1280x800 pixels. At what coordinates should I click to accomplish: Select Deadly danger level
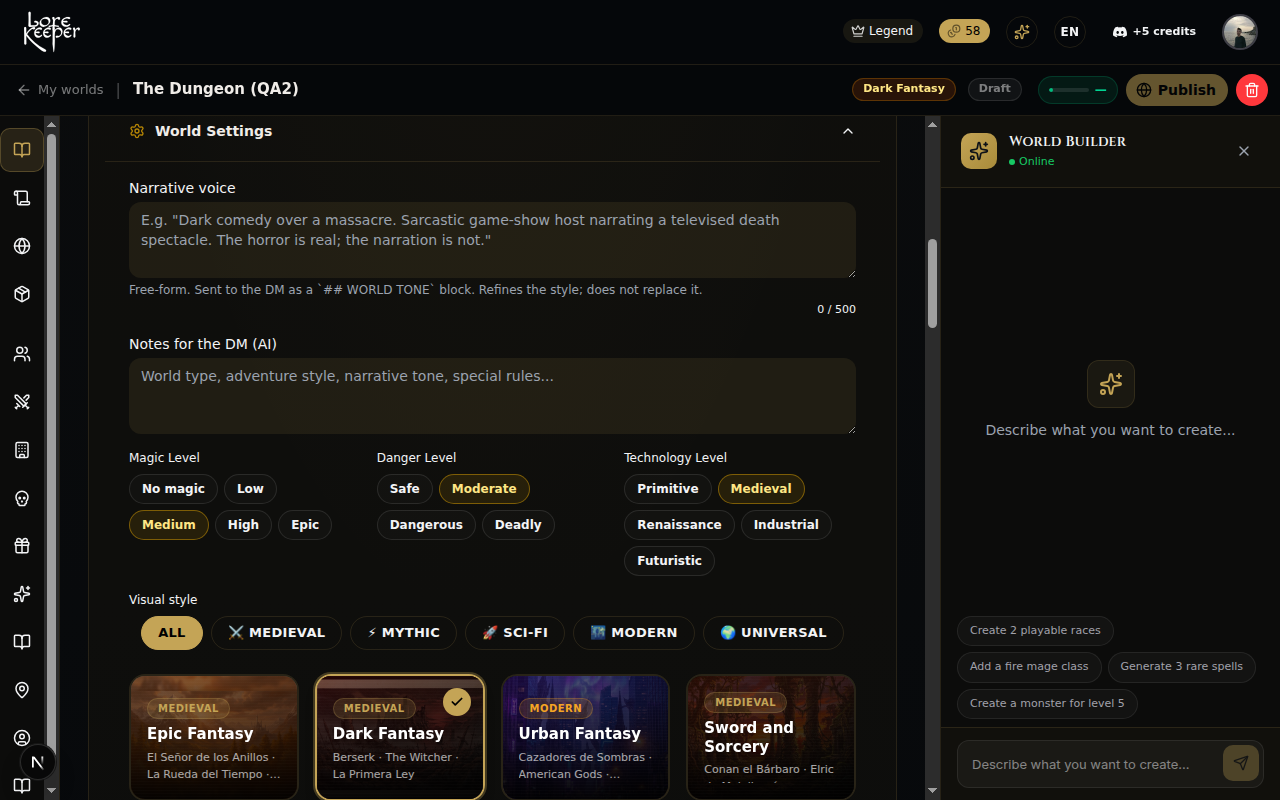pyautogui.click(x=518, y=525)
